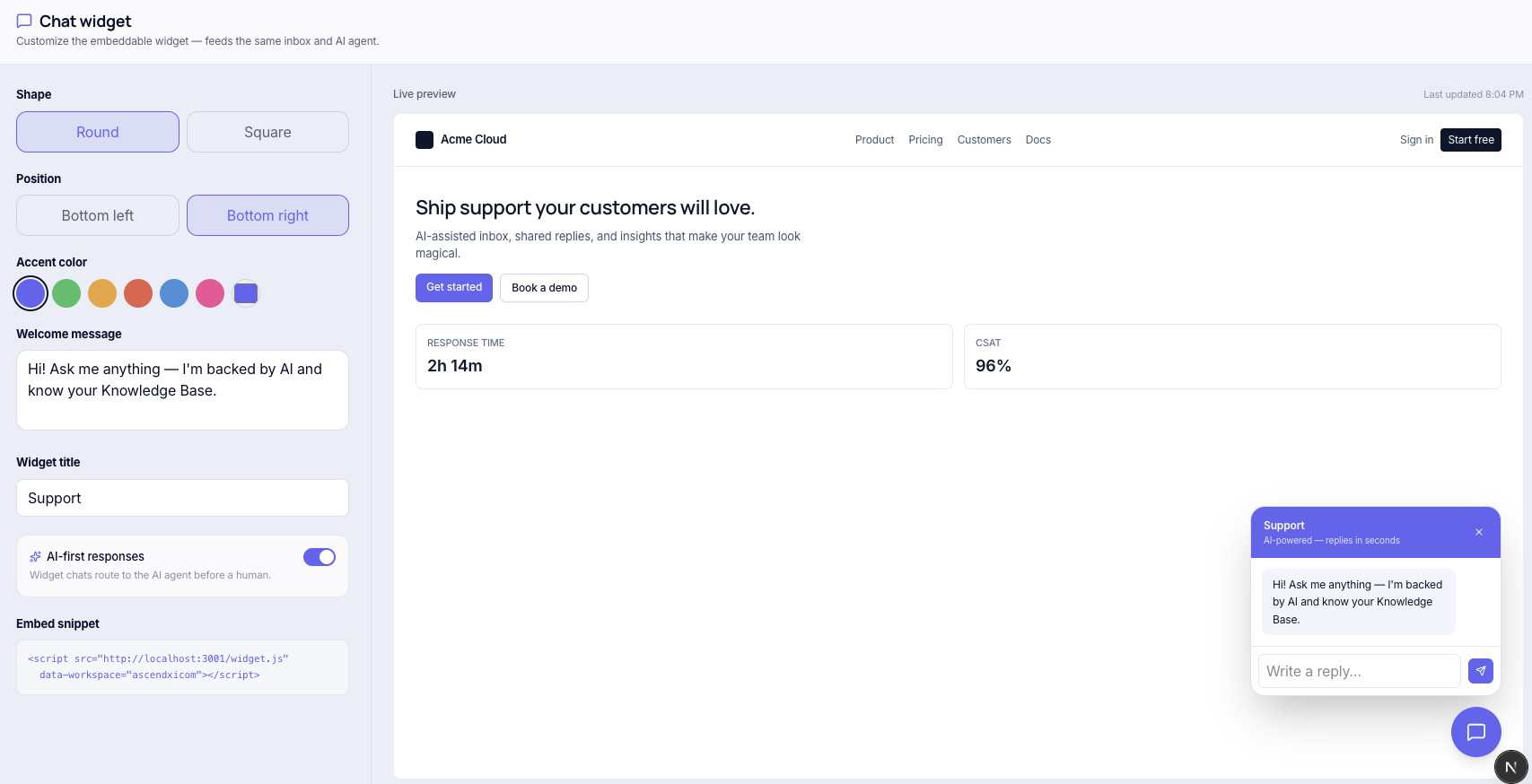Open the Pricing nav item
Screen dimensions: 1532x784
[x=925, y=140]
